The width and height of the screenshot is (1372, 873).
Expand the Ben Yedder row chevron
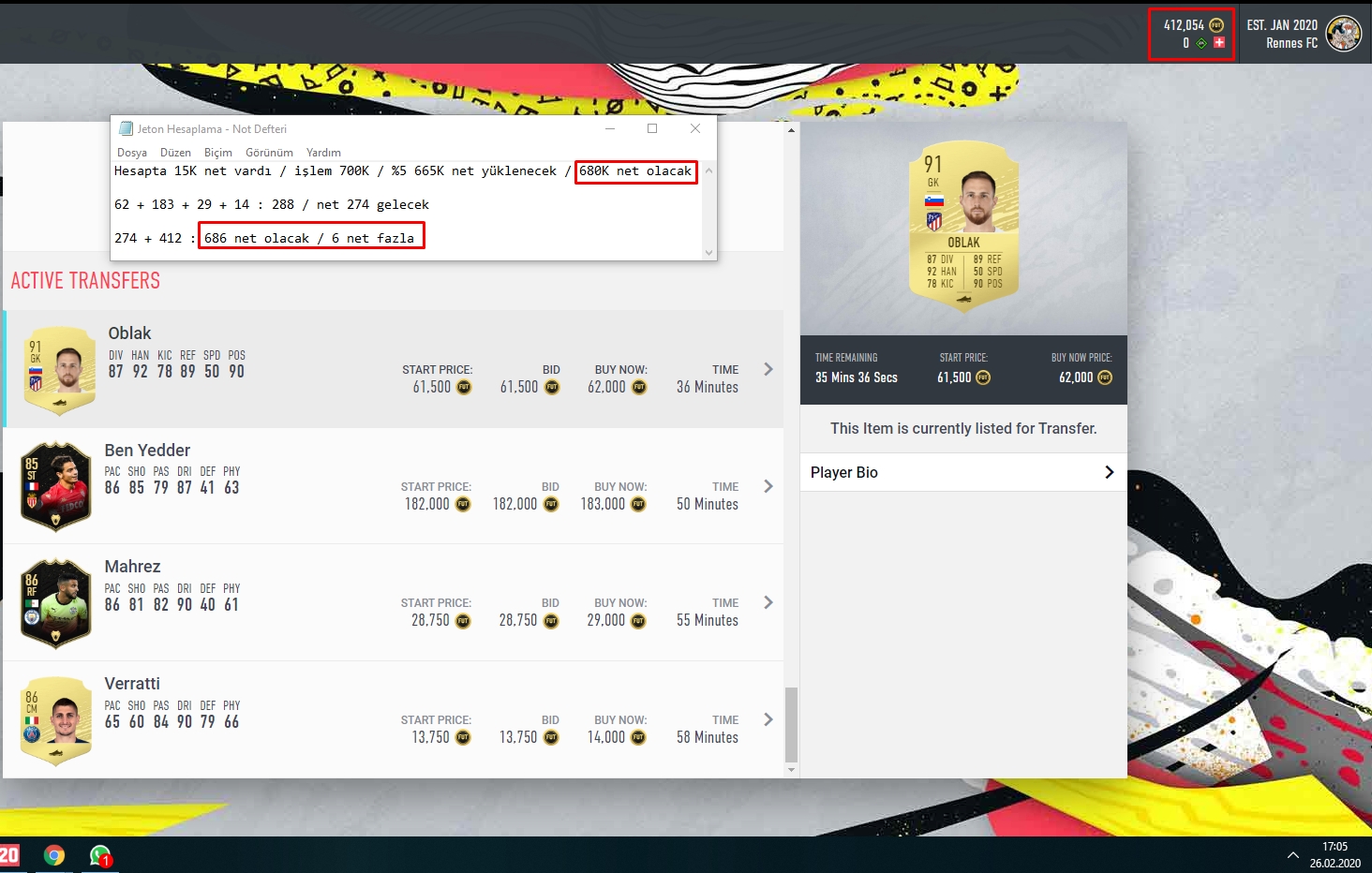point(768,486)
